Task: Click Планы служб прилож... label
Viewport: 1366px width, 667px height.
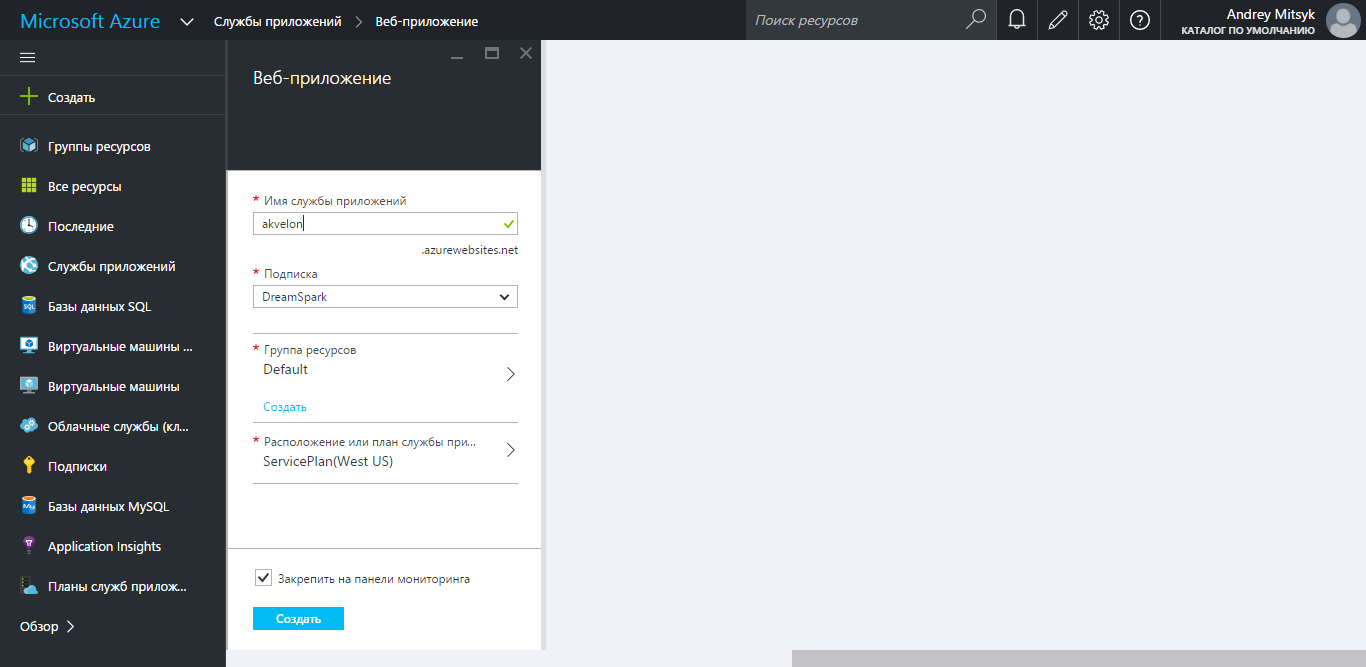Action: (x=117, y=586)
